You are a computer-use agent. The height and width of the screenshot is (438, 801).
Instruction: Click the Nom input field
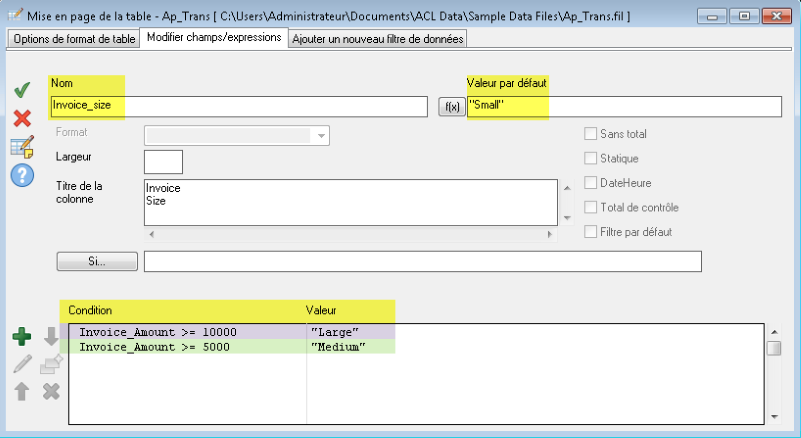pyautogui.click(x=238, y=106)
